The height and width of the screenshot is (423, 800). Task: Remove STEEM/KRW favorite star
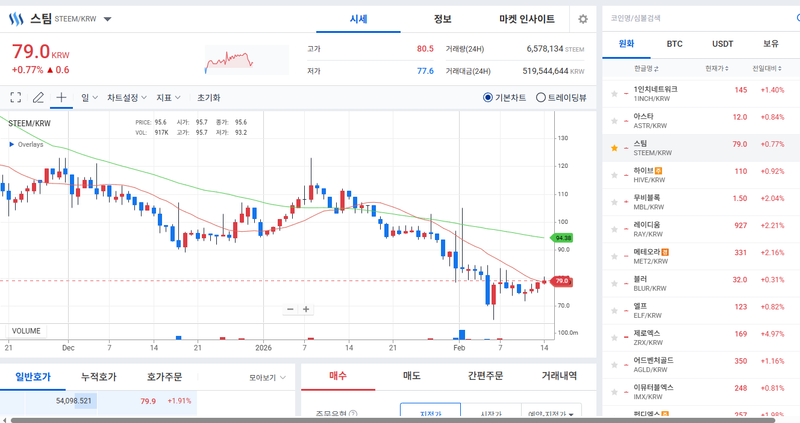(614, 148)
